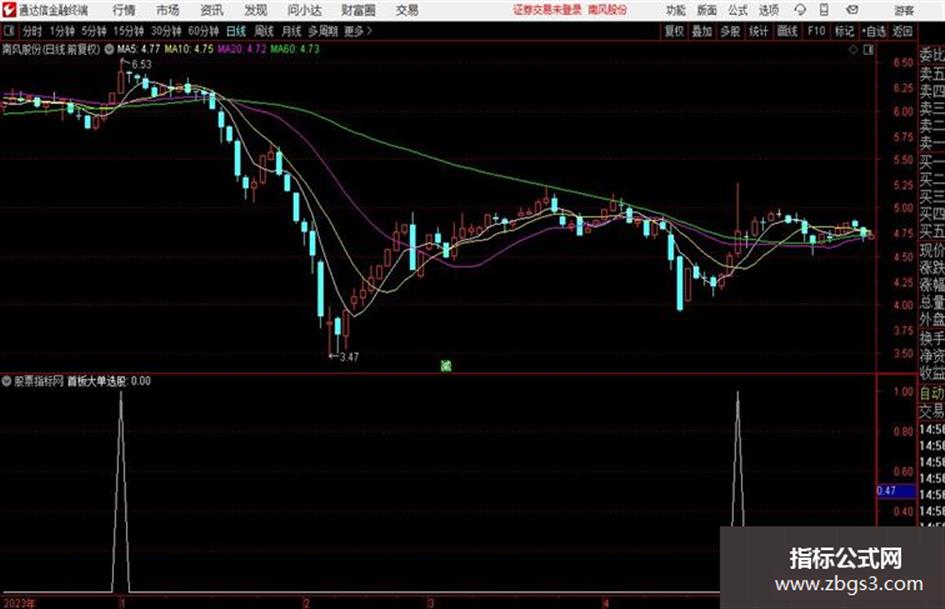Click the MA10: 4.75 indicator label

coord(189,49)
